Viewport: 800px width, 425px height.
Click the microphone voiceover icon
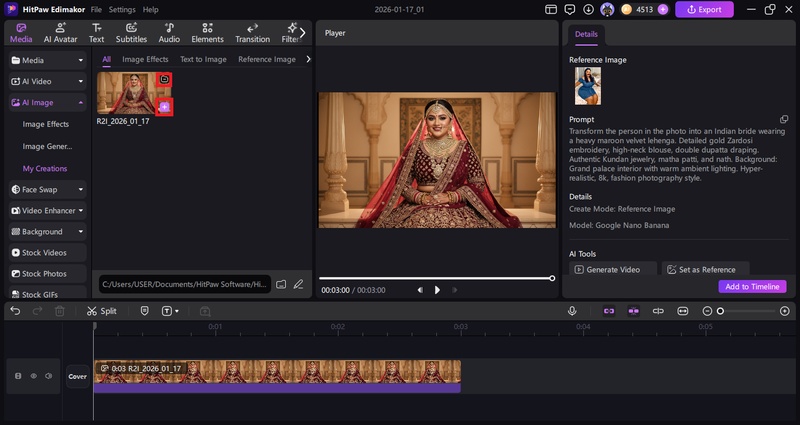572,311
